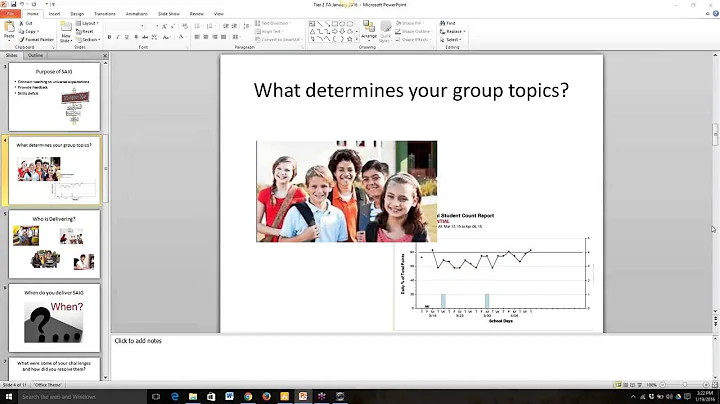Click the Decrease List Level icon
This screenshot has height=404, width=720.
tap(226, 26)
